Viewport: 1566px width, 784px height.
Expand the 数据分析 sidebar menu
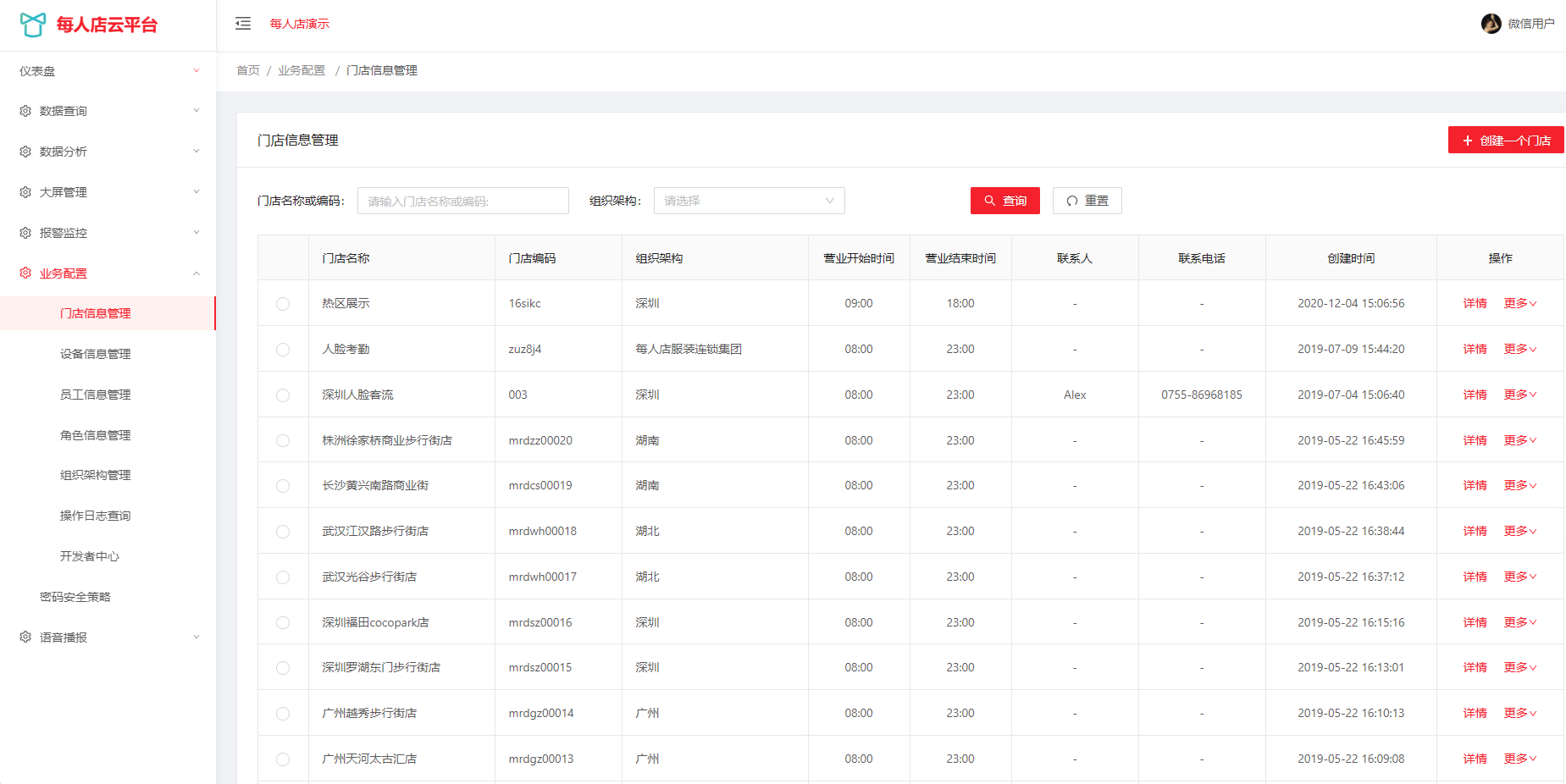108,152
